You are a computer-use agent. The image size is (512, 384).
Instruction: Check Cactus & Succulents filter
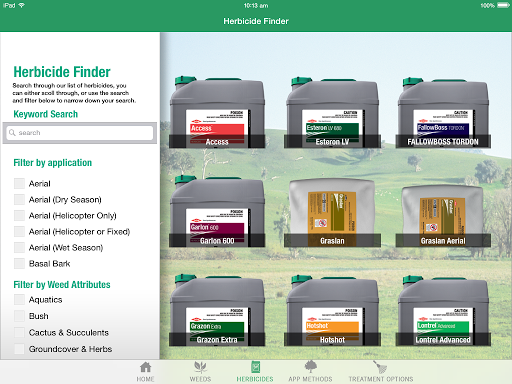click(19, 332)
